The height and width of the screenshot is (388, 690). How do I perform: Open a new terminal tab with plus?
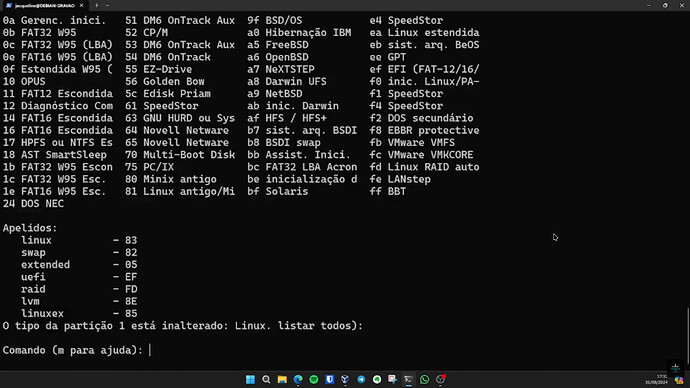click(x=96, y=5)
